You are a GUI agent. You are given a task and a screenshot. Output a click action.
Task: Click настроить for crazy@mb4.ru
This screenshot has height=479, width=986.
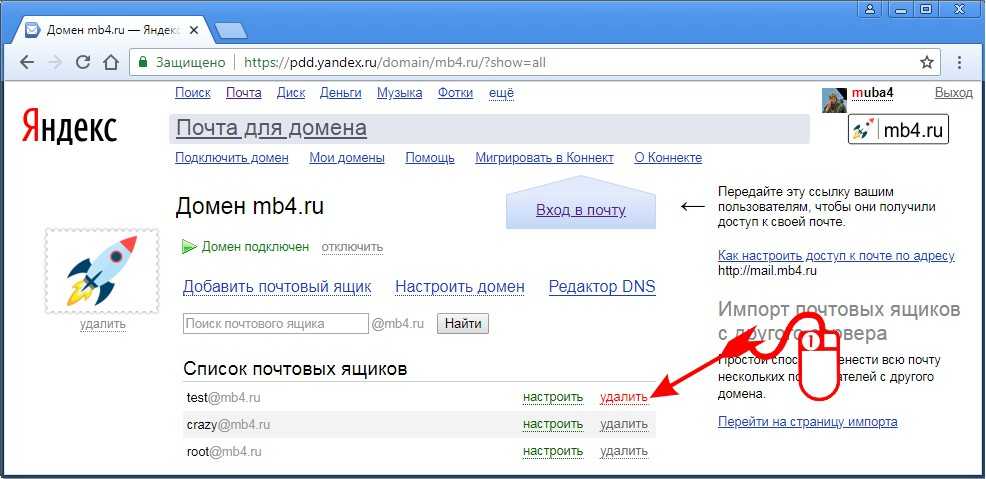click(553, 424)
